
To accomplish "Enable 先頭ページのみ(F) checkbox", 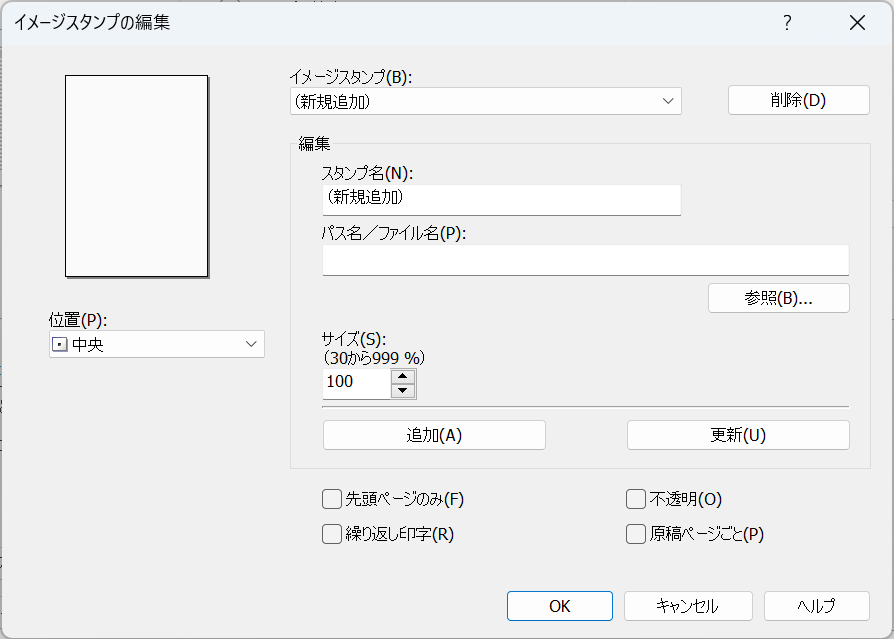I will click(x=332, y=499).
